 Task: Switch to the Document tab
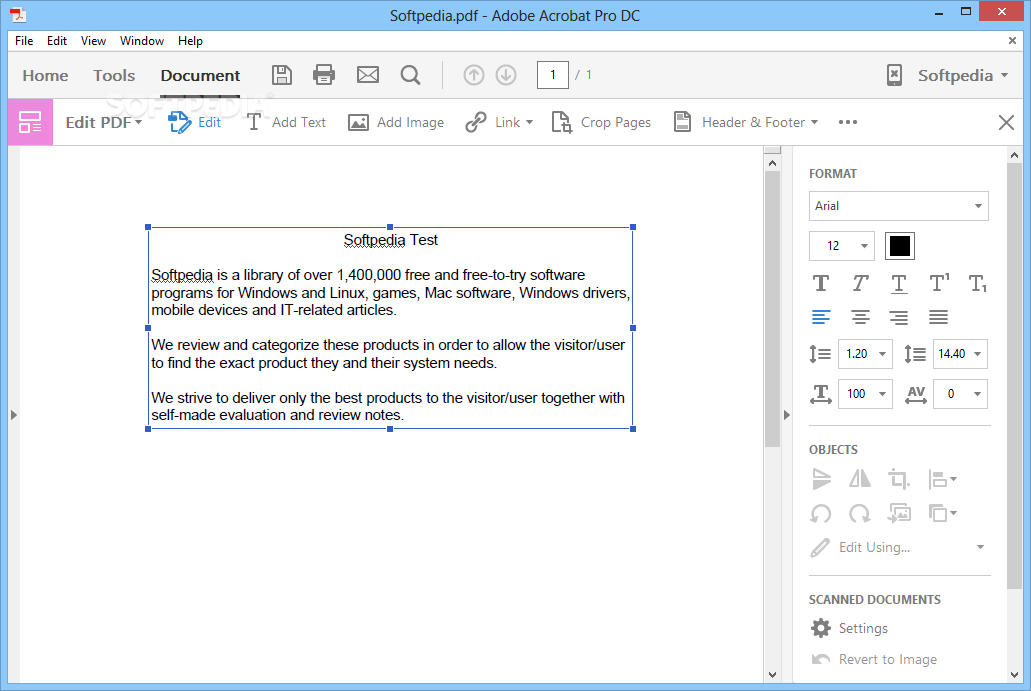tap(201, 76)
